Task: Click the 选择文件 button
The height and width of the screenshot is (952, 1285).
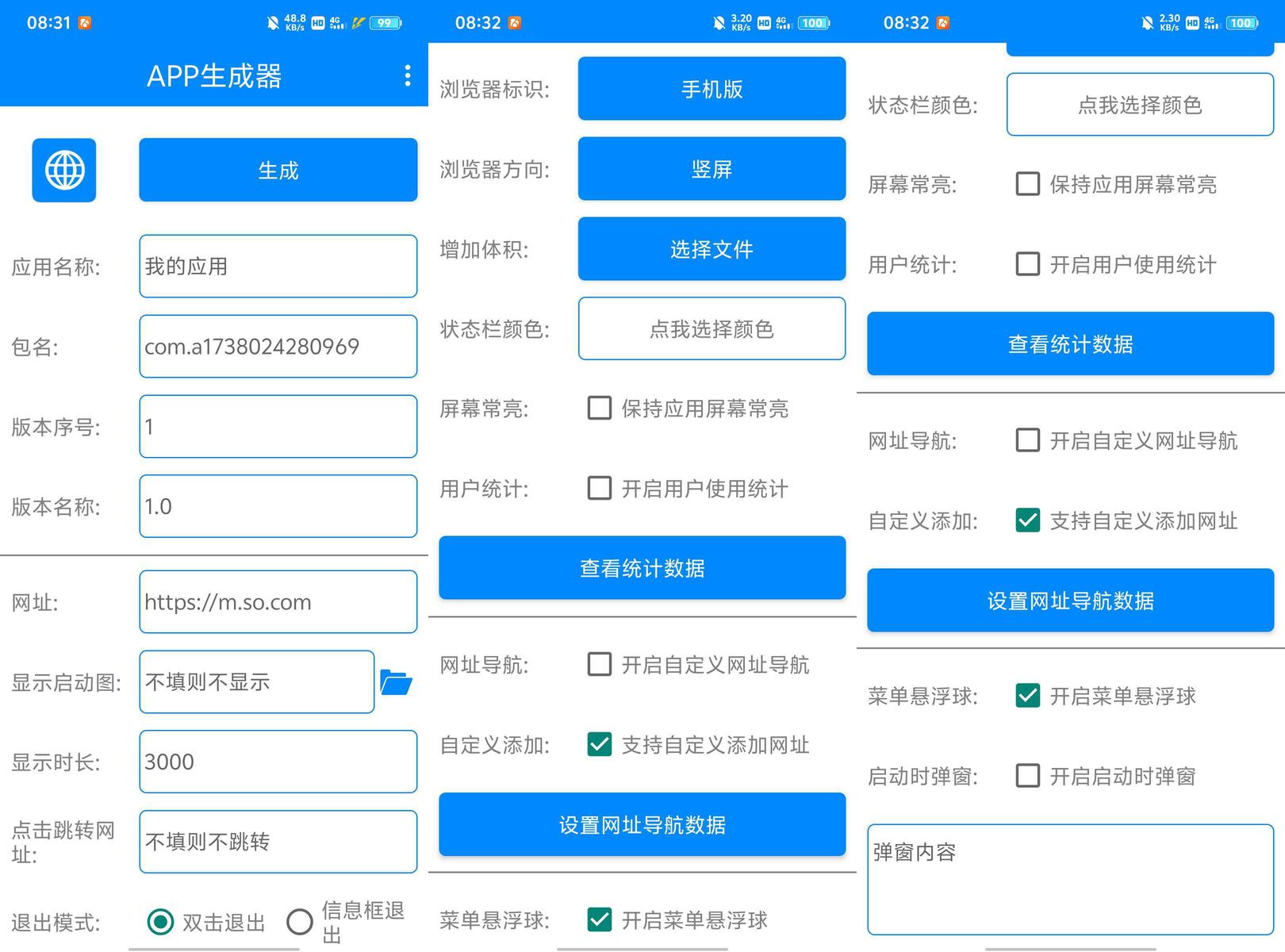Action: pyautogui.click(x=712, y=249)
